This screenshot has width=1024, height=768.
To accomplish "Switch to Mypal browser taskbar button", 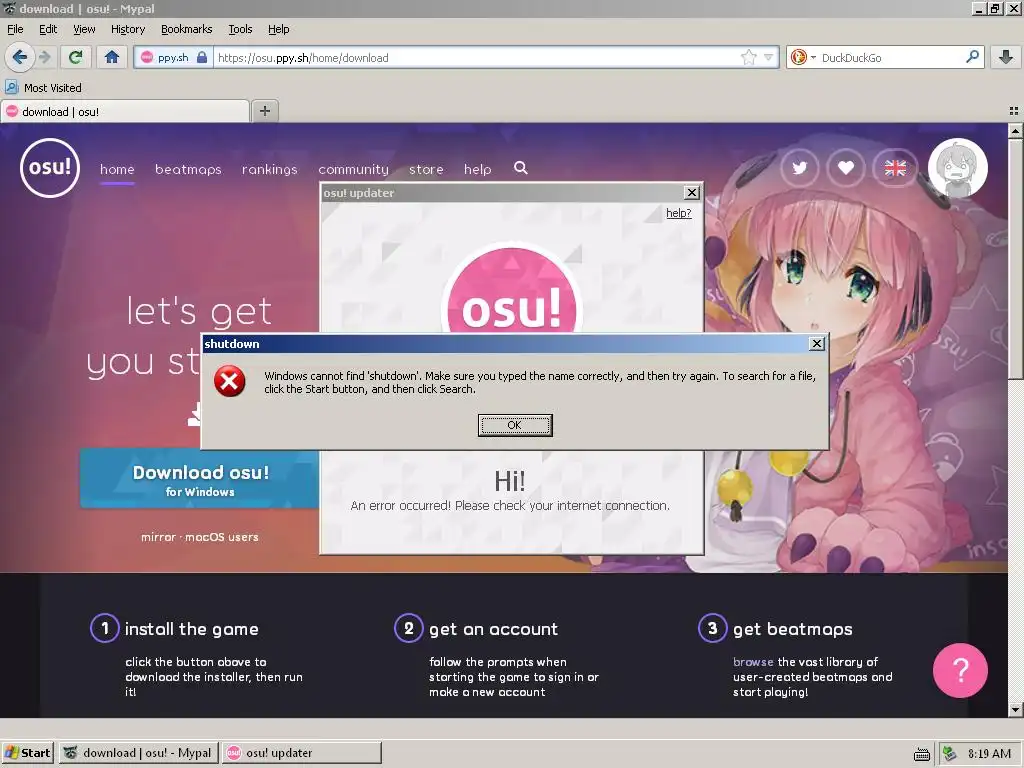I will 138,753.
